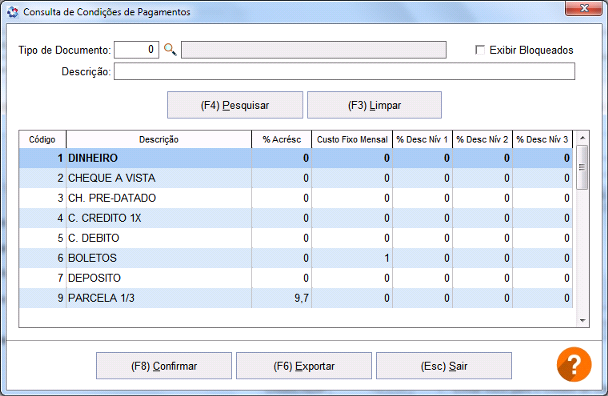Click the magnifier lookup icon beside Tipo de Documento

[x=170, y=50]
